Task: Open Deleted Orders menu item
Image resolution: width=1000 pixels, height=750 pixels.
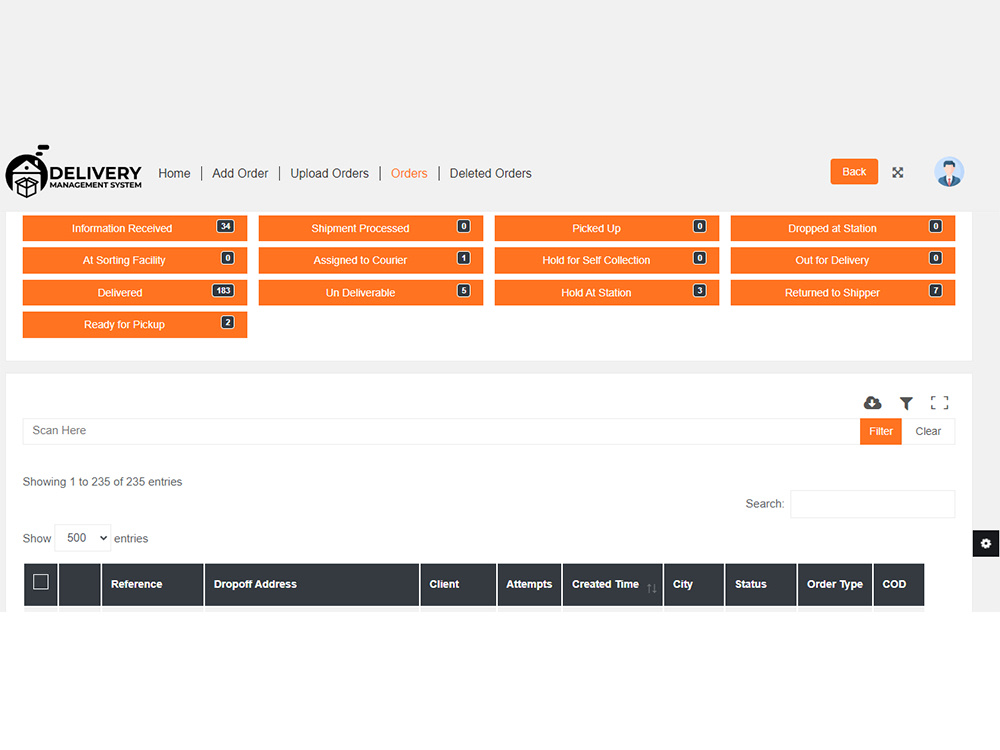Action: (x=490, y=173)
